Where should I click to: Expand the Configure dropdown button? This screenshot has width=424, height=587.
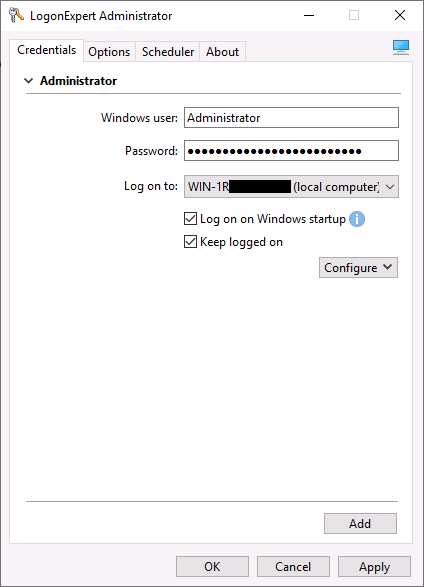(x=358, y=268)
